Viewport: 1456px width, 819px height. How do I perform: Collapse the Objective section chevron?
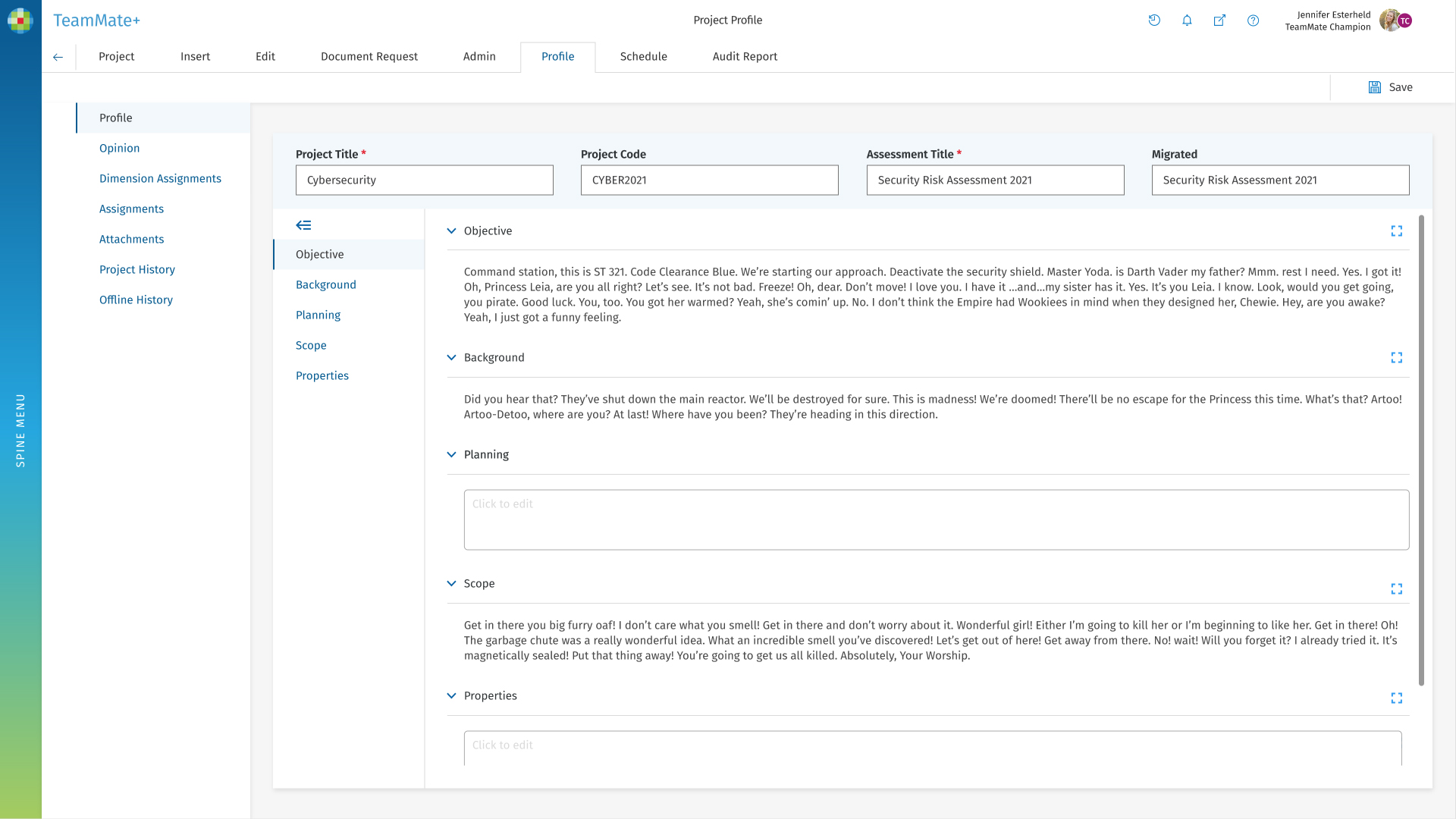pos(451,231)
